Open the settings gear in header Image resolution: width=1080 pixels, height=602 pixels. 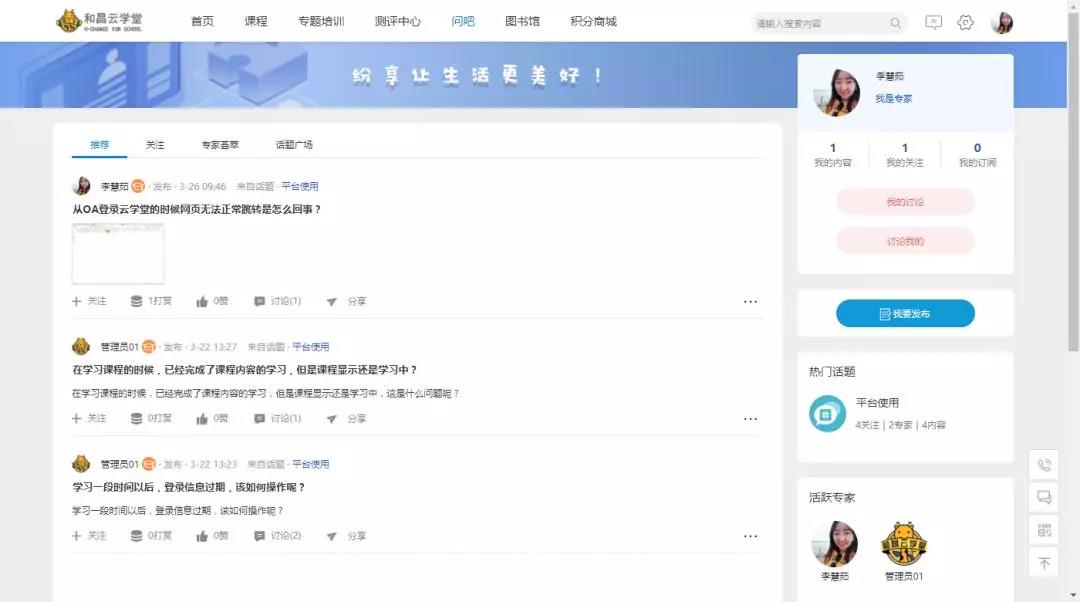point(965,22)
